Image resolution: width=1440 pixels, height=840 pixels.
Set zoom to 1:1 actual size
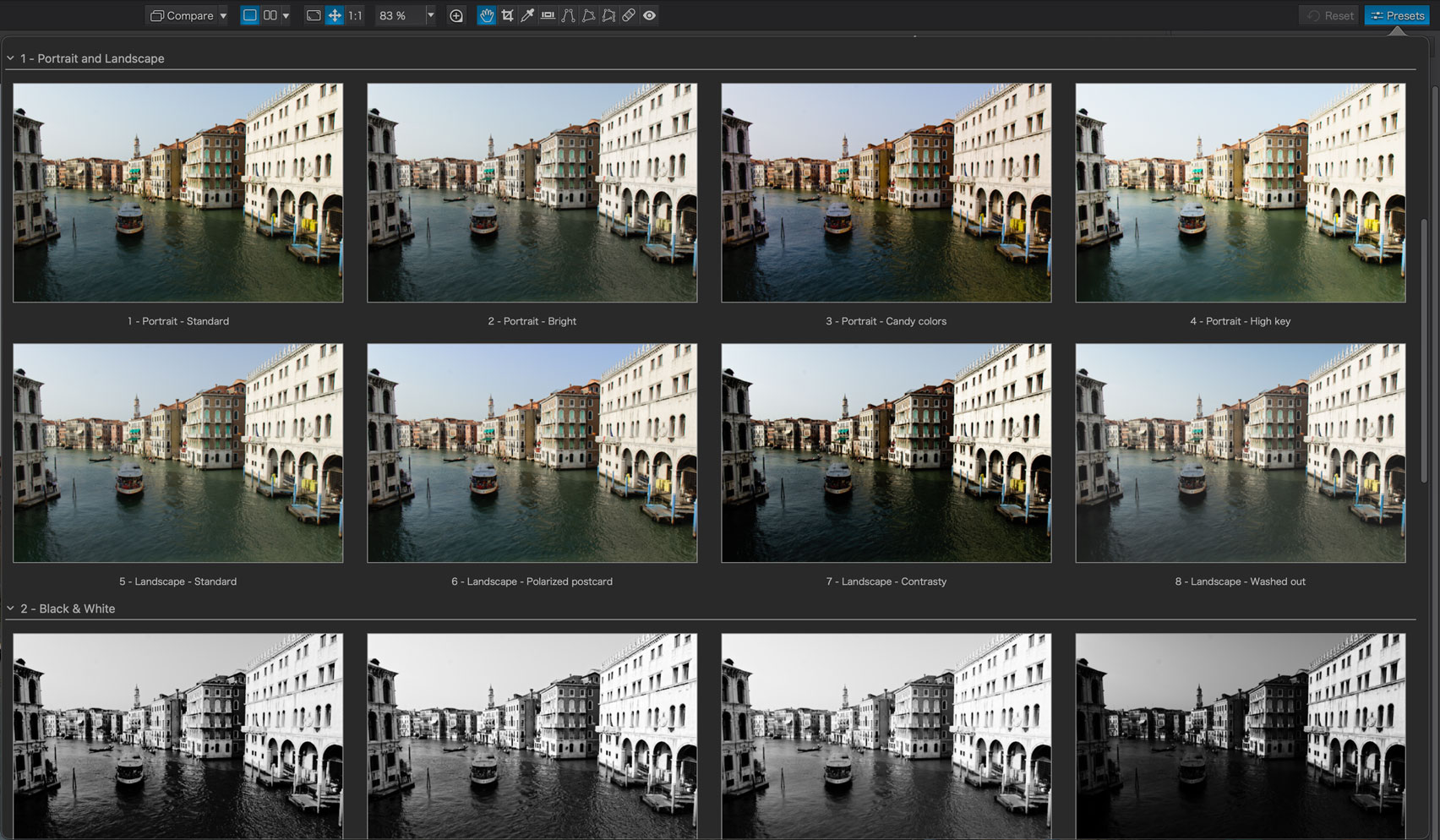tap(355, 15)
